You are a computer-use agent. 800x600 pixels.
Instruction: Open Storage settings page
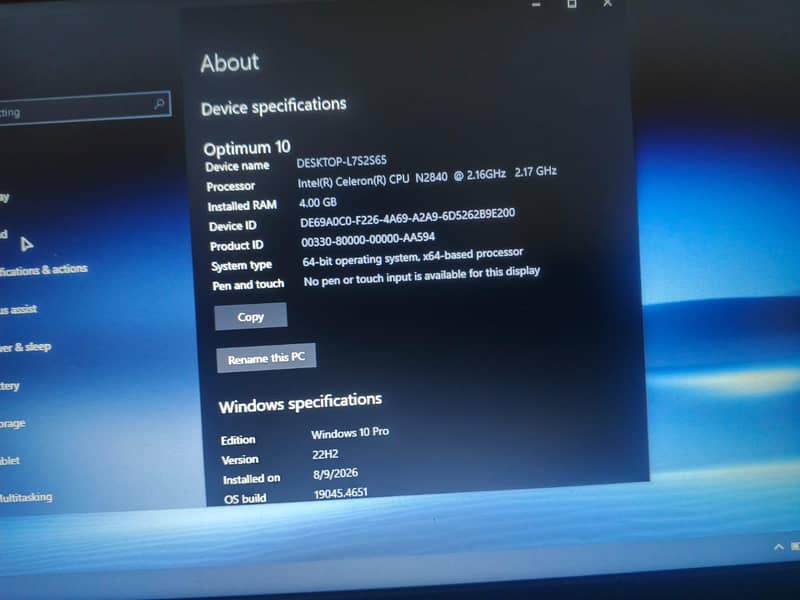[13, 423]
